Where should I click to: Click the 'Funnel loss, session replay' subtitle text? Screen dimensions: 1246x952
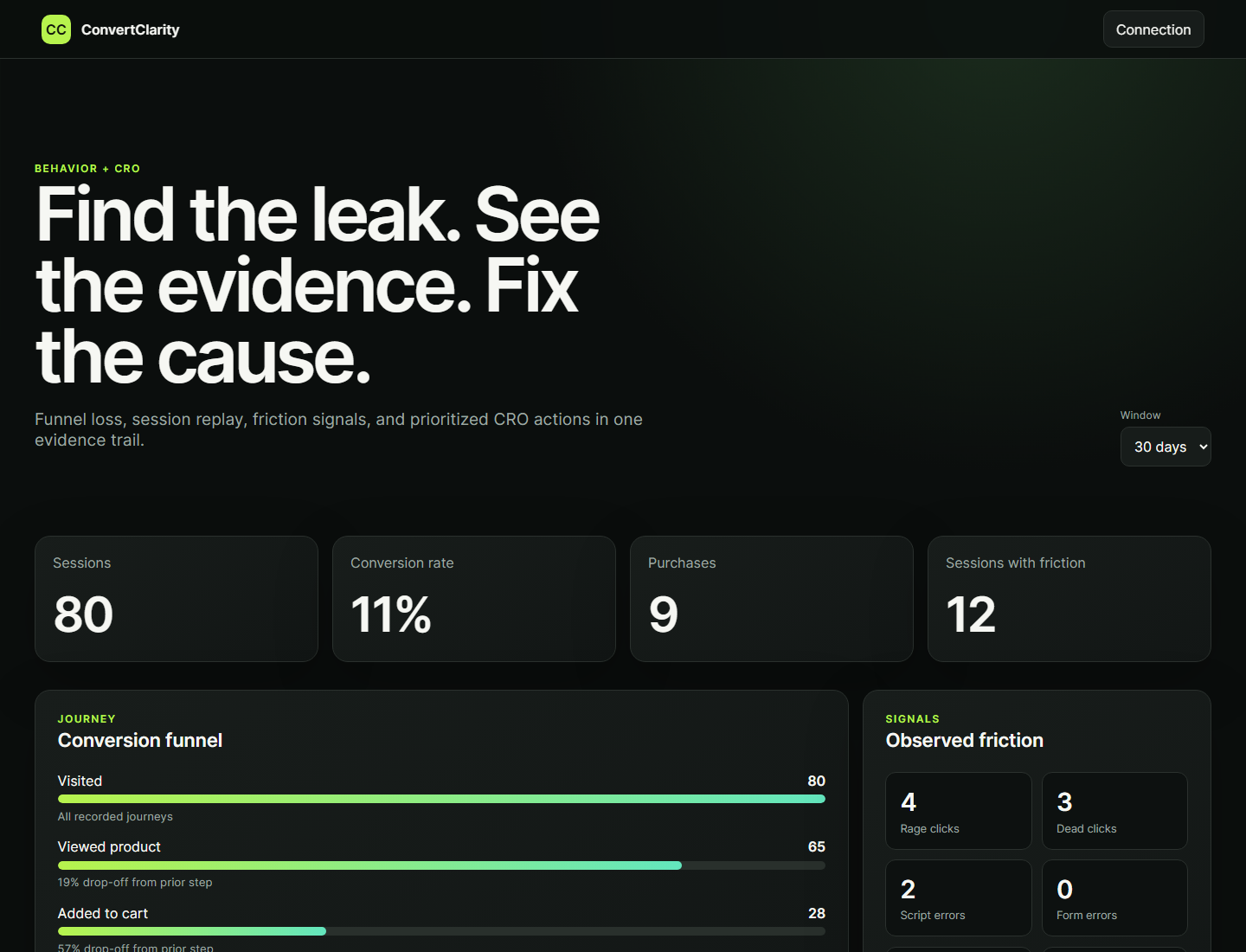point(338,429)
